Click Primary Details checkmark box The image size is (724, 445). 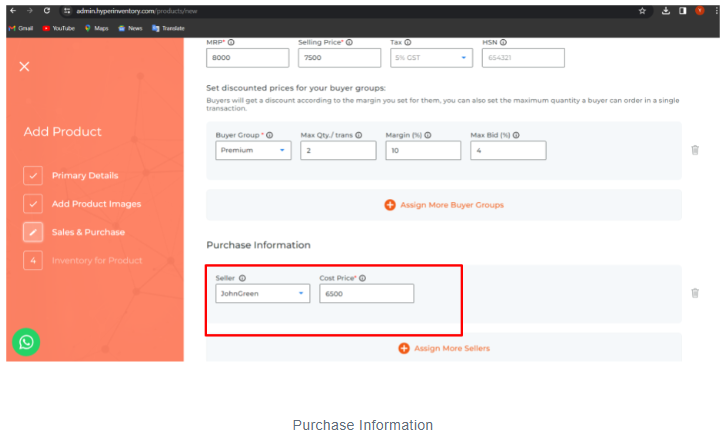click(33, 175)
